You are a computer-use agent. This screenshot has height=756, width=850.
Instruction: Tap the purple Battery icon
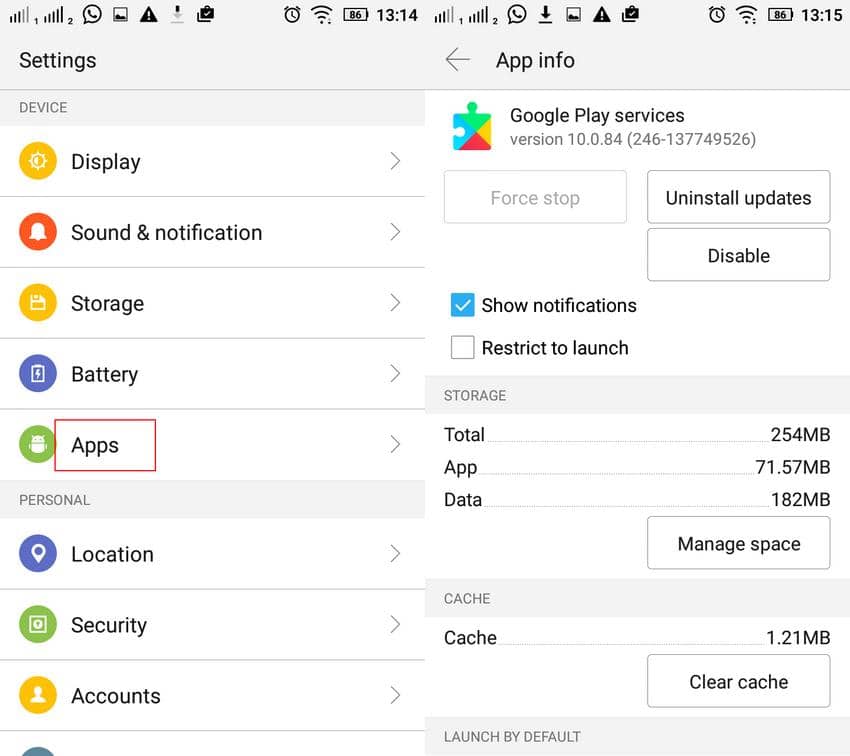coord(37,374)
